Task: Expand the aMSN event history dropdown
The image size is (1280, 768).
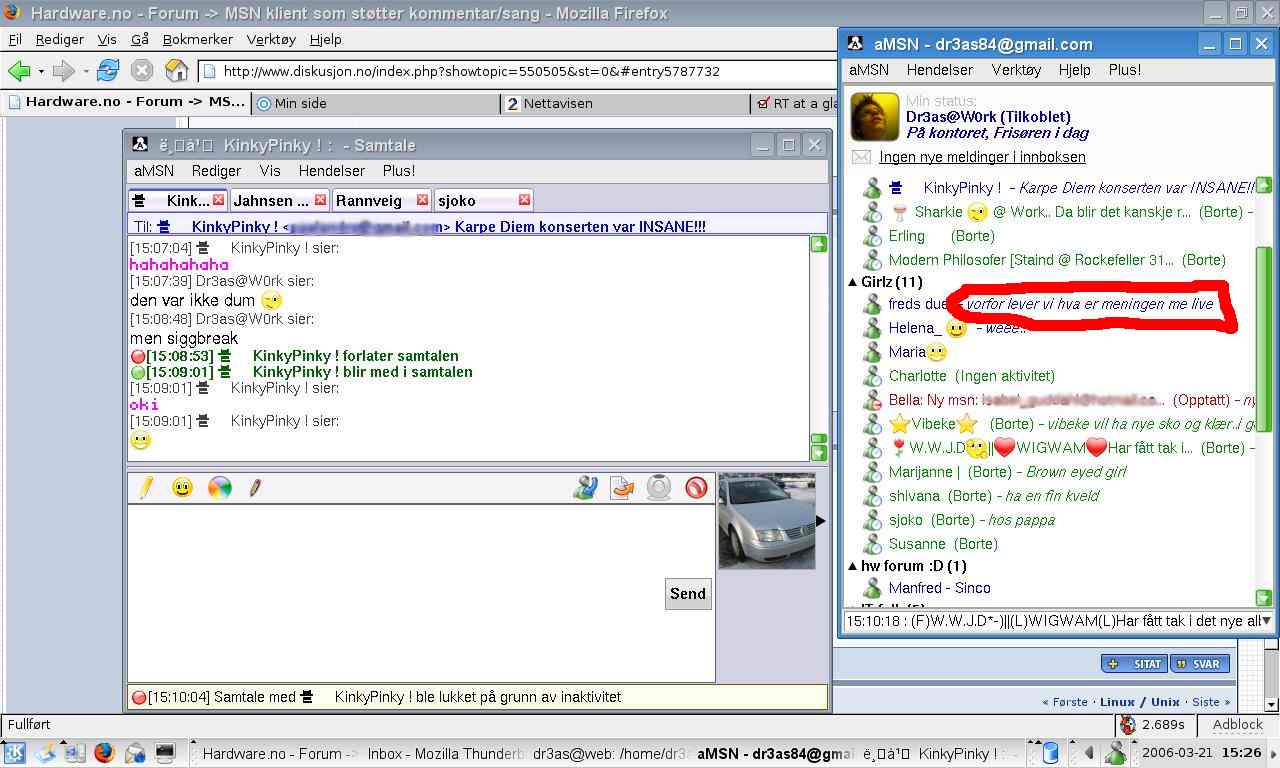Action: (1266, 621)
